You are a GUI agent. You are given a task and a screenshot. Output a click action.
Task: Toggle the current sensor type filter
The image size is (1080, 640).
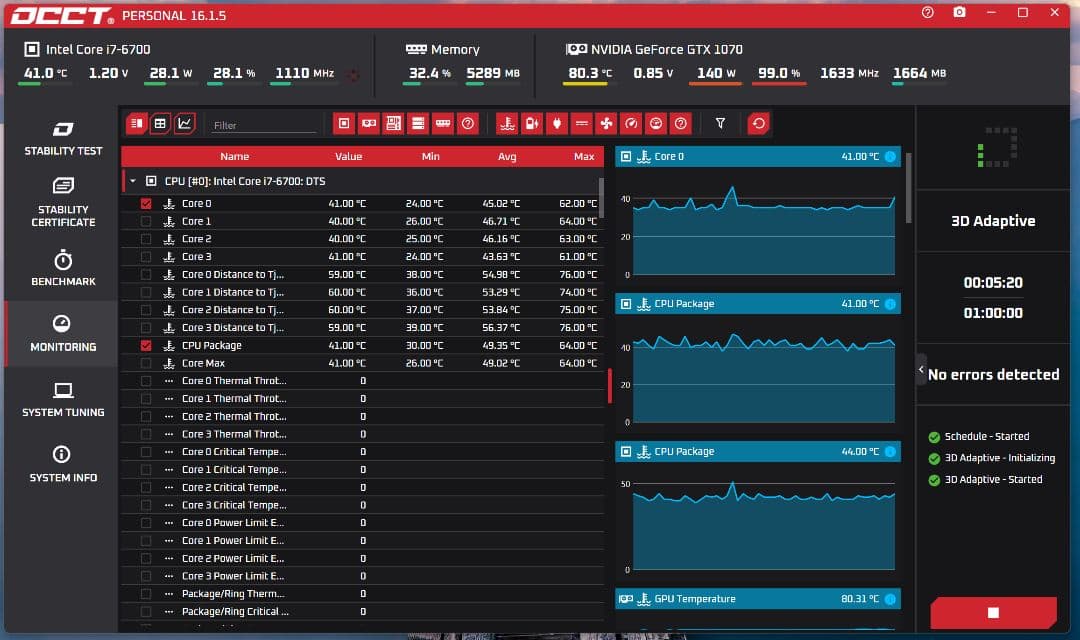581,123
